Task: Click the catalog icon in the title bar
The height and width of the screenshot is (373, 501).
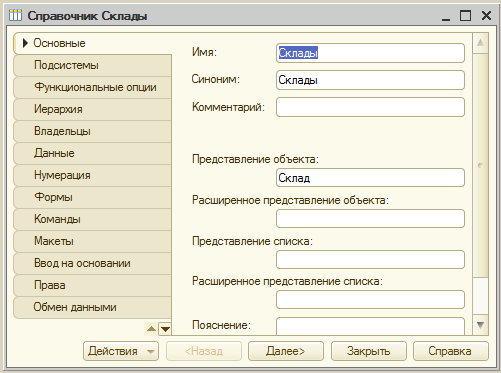Action: click(15, 15)
